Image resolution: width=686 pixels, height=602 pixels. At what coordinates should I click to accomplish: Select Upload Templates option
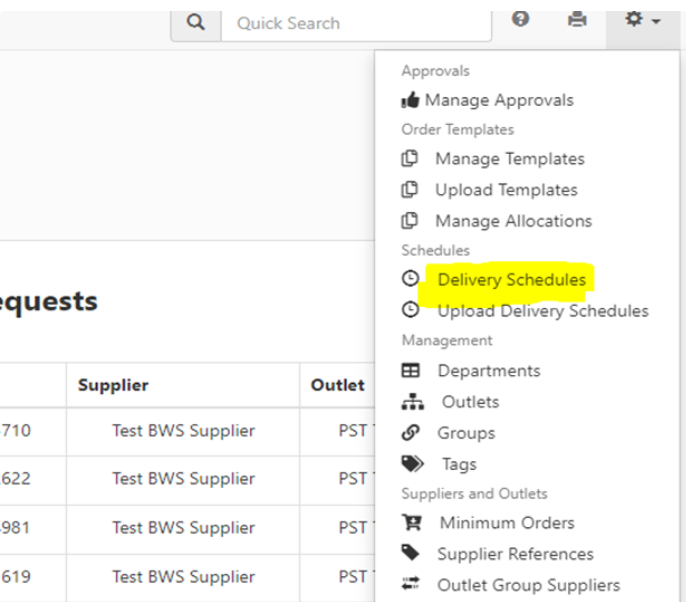[x=506, y=190]
